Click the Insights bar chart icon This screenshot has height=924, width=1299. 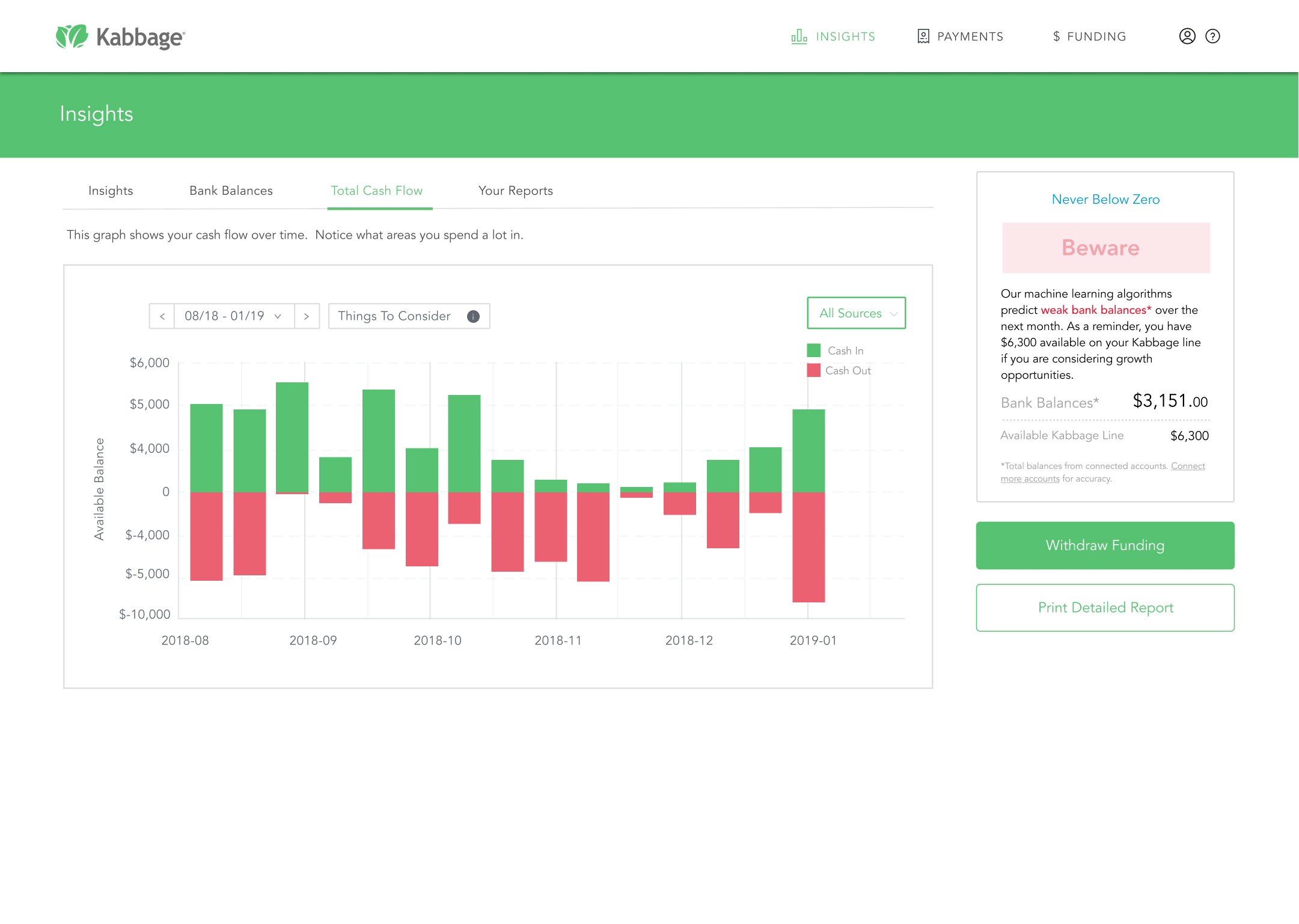click(799, 37)
